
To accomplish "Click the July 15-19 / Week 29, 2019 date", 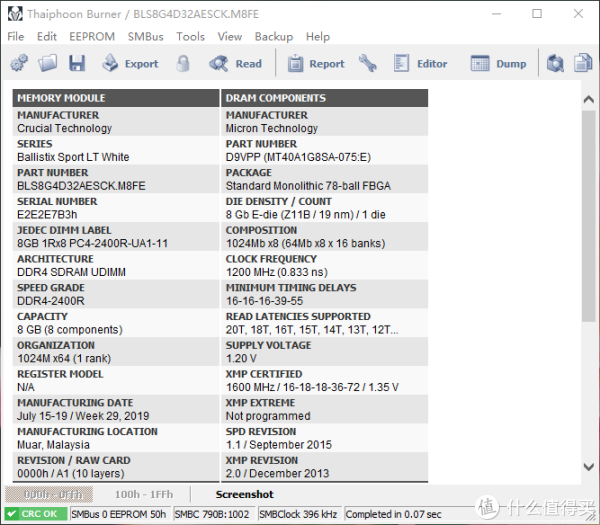I will (x=83, y=416).
